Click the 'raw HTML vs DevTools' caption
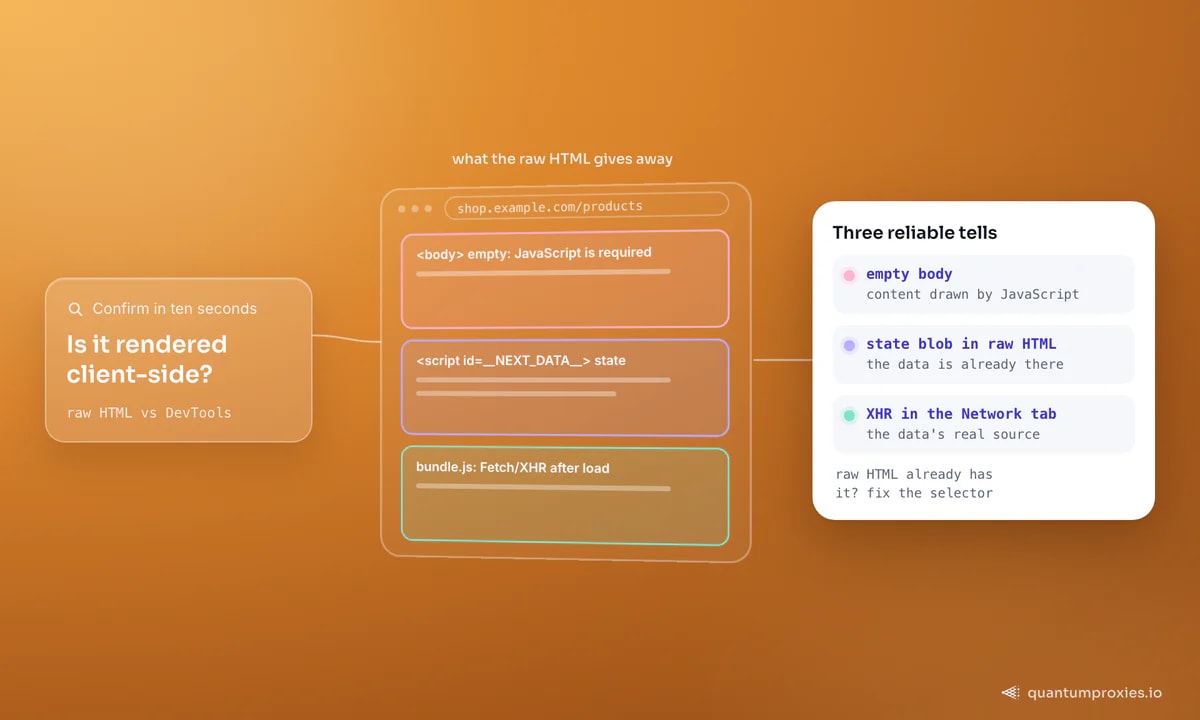 [149, 412]
